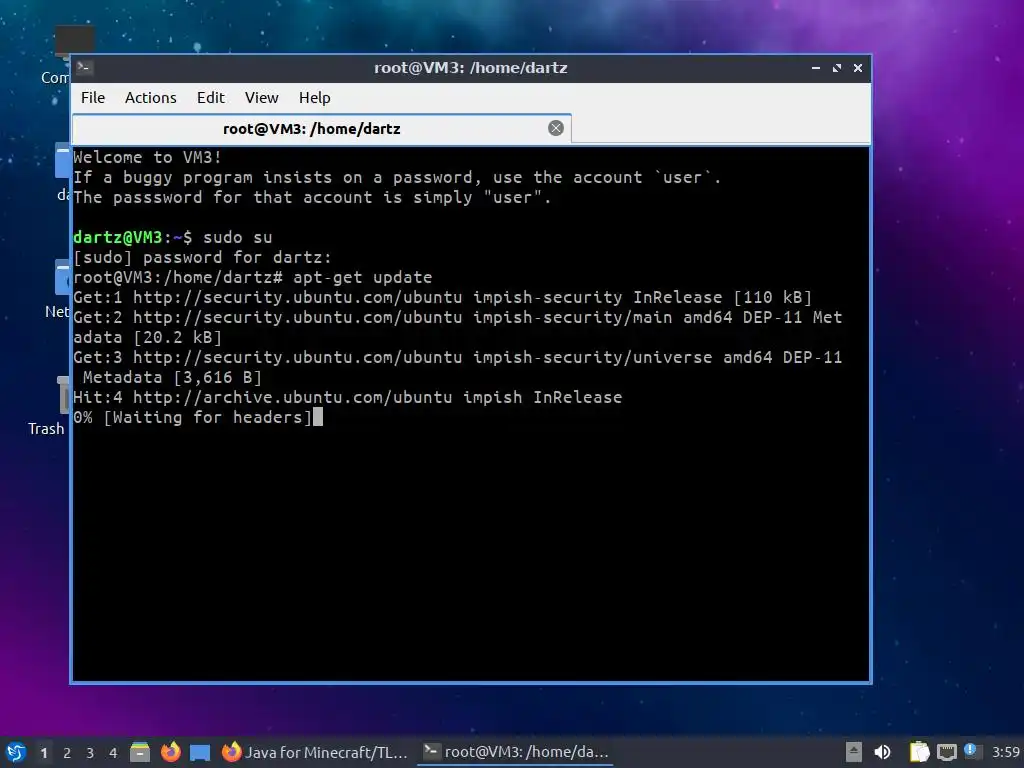Click 'The passsword for that account' line
The image size is (1024, 768).
coord(312,197)
